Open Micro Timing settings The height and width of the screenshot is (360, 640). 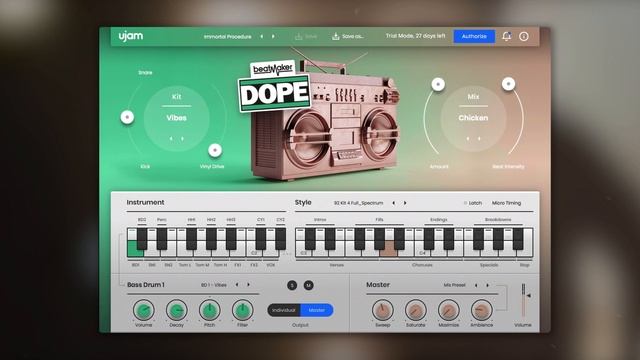click(x=506, y=203)
